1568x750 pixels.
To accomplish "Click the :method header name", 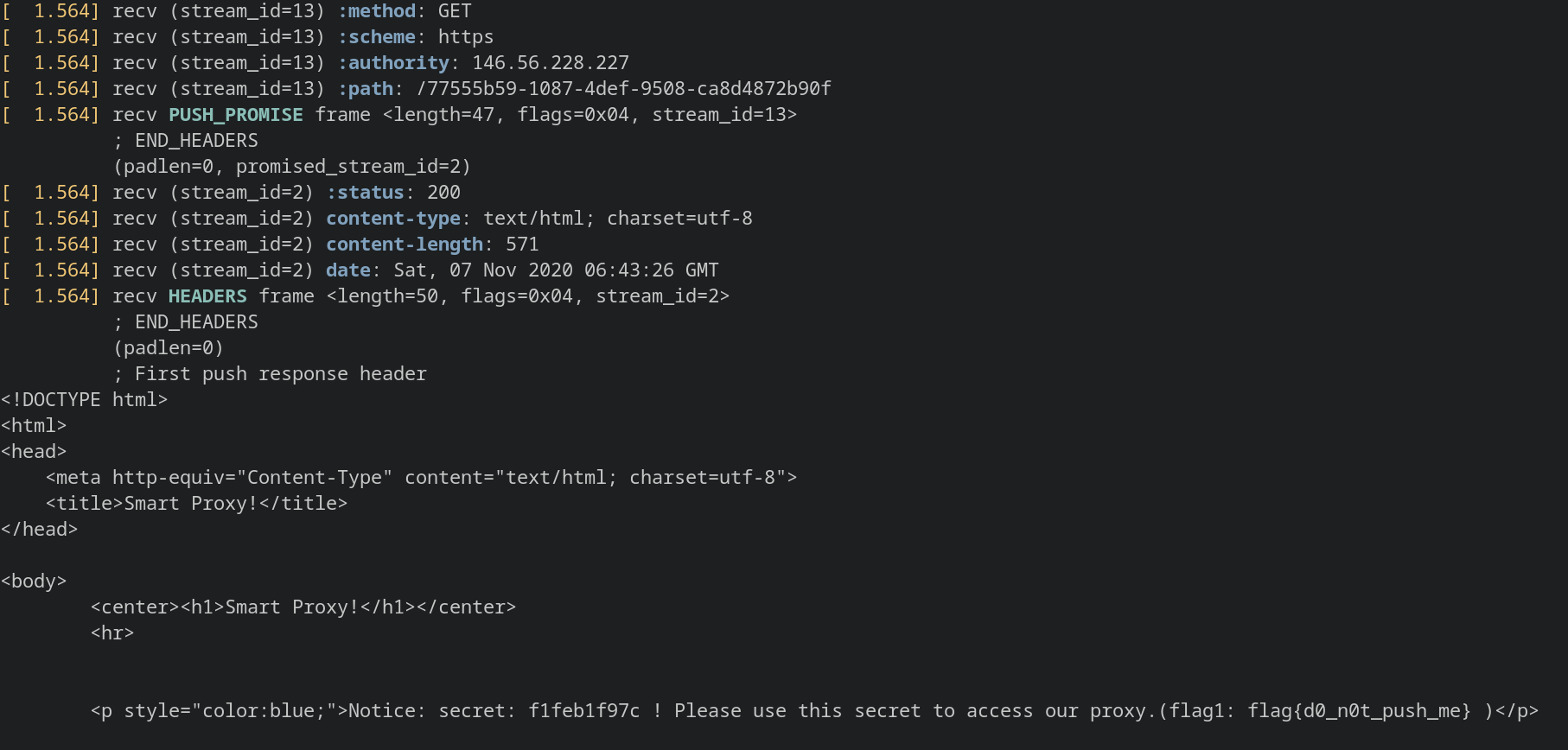I will pos(376,11).
